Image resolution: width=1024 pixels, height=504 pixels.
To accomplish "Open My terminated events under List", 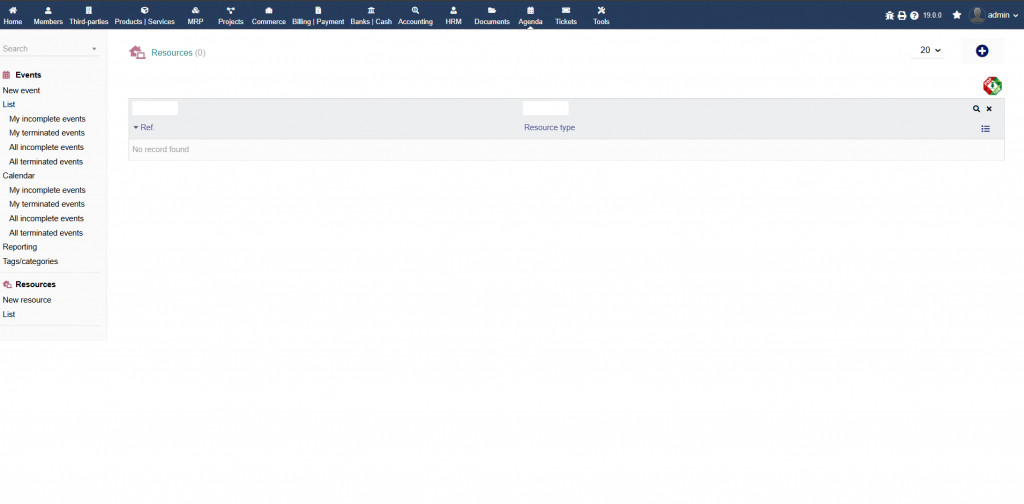I will (x=47, y=133).
